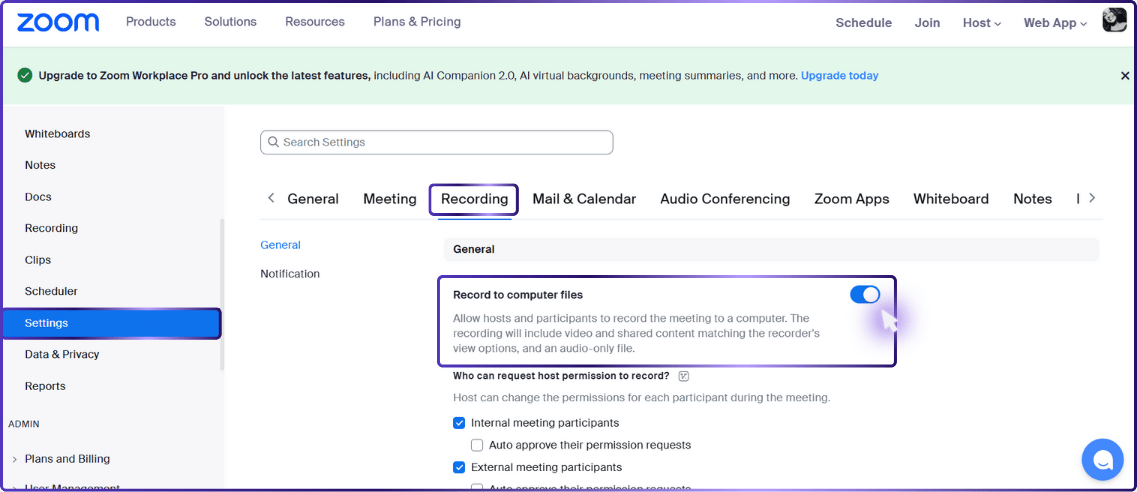Open the Host dropdown
Screen dimensions: 1137x492
pos(982,22)
